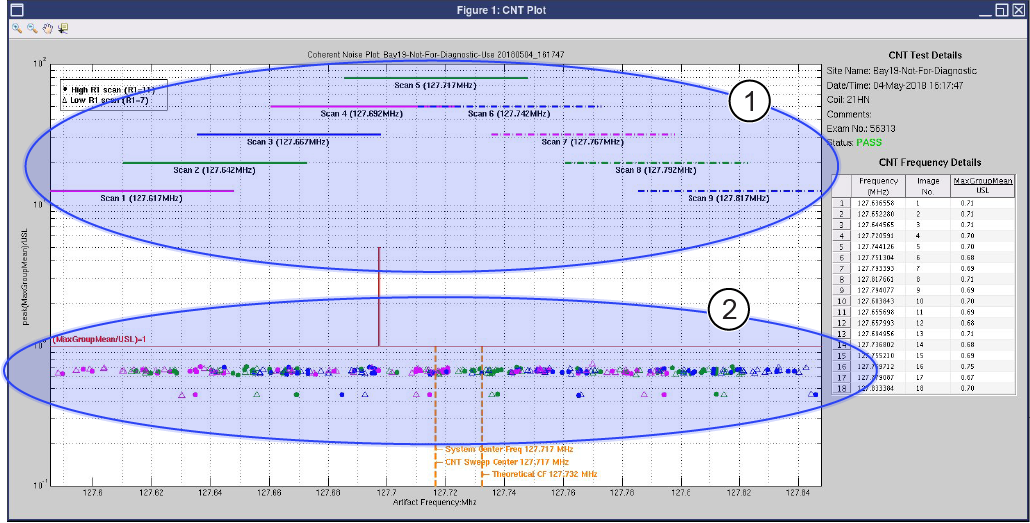Click the Scan 5 (127.717MHz) green line
This screenshot has width=1030, height=523.
pyautogui.click(x=435, y=77)
